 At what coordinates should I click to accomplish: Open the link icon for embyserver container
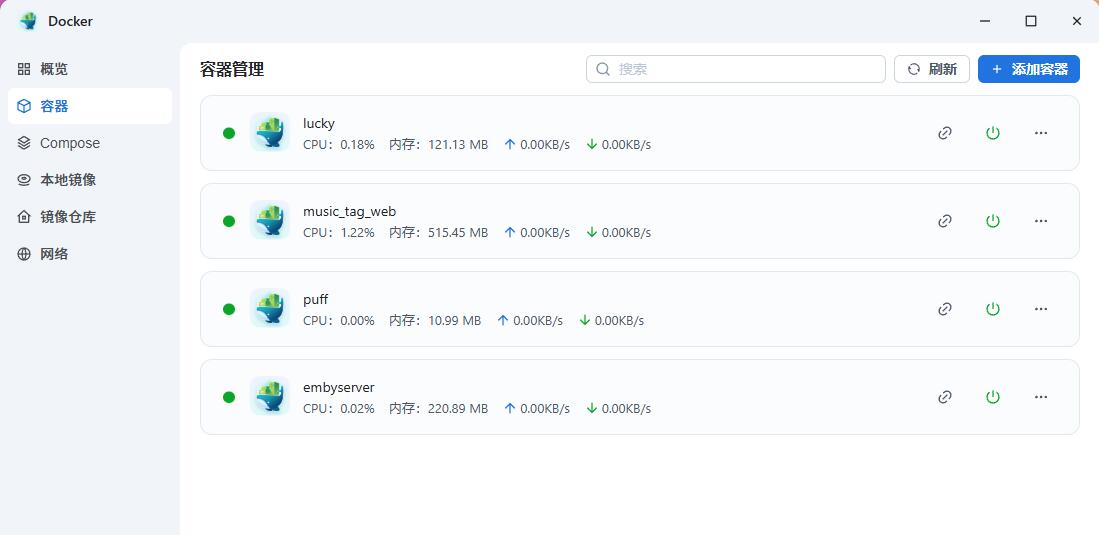pyautogui.click(x=945, y=397)
